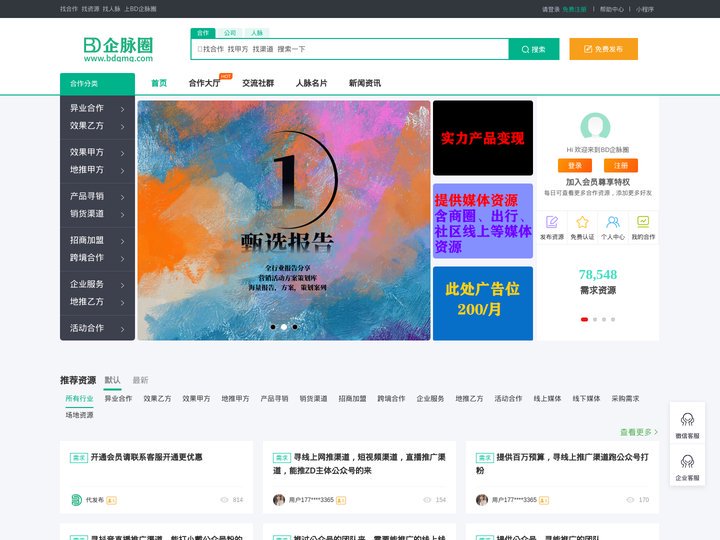Expand 跨境合作 category arrow
The image size is (720, 540).
(123, 259)
